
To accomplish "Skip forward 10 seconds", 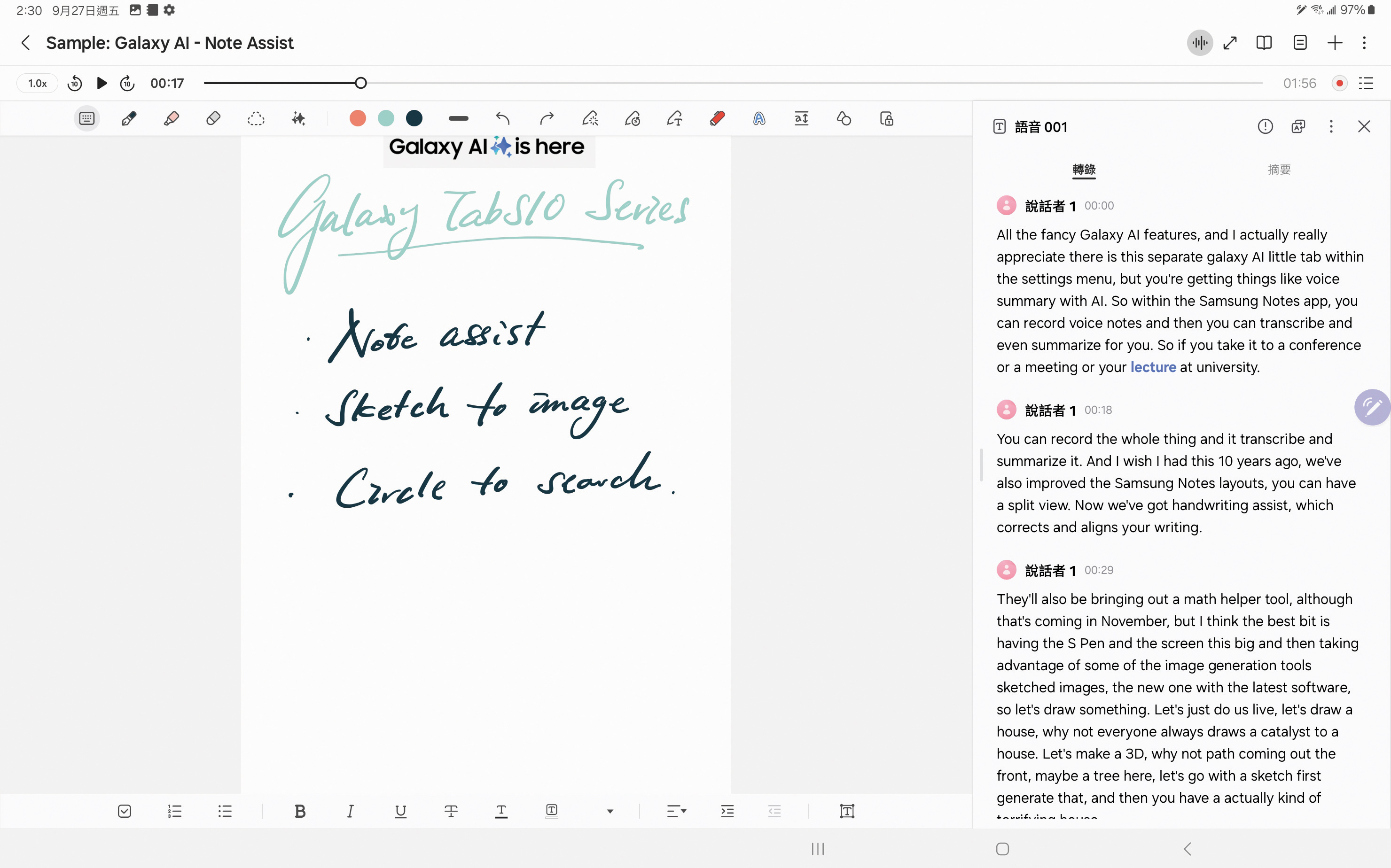I will [x=127, y=83].
